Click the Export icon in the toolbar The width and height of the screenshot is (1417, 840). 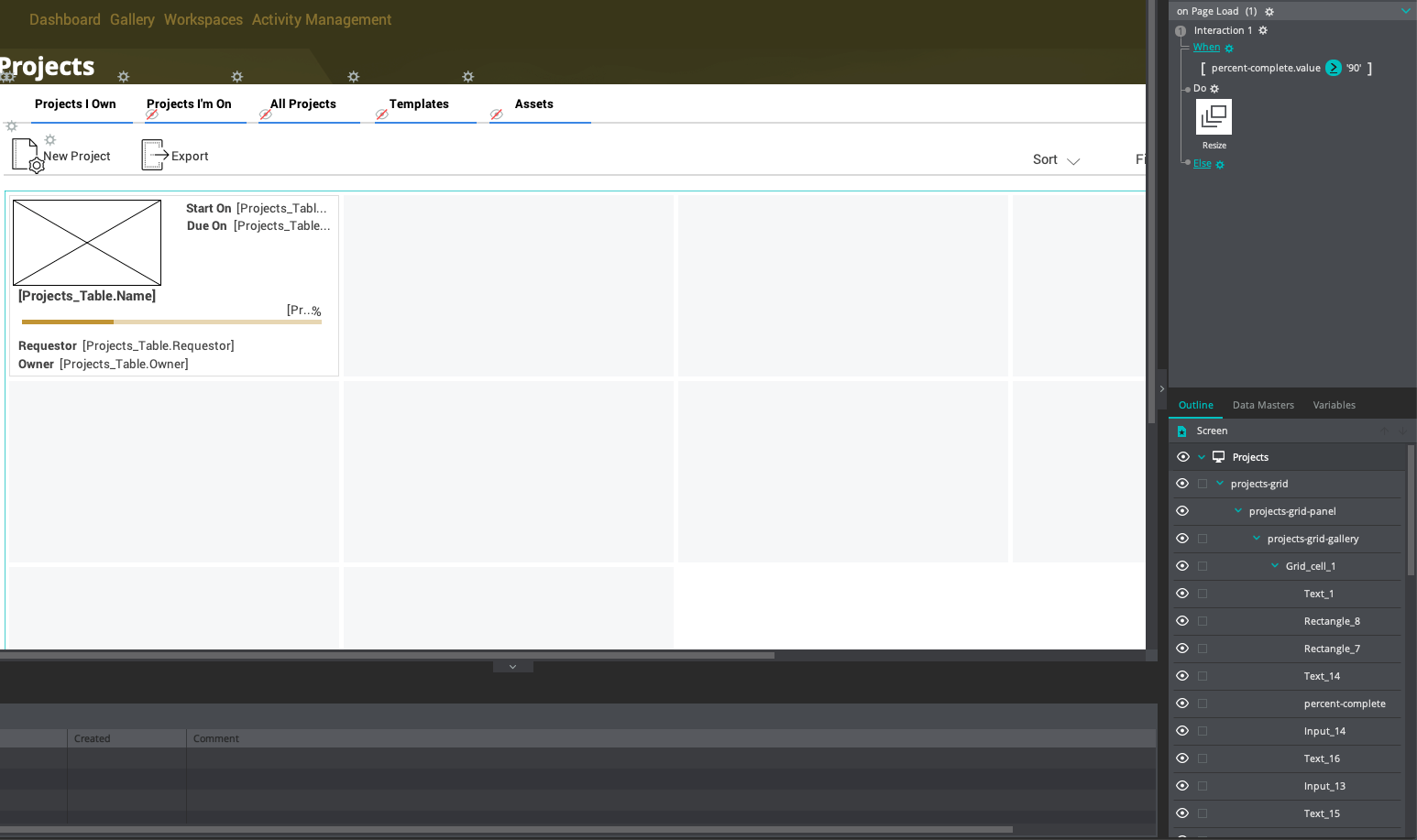click(x=154, y=156)
